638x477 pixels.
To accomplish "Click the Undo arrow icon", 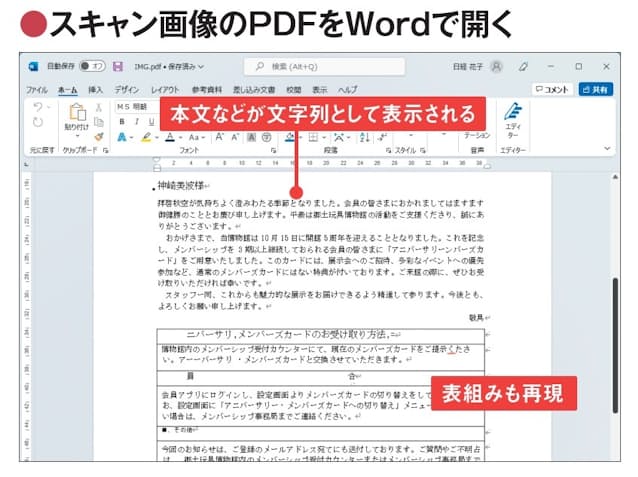I will tap(38, 107).
